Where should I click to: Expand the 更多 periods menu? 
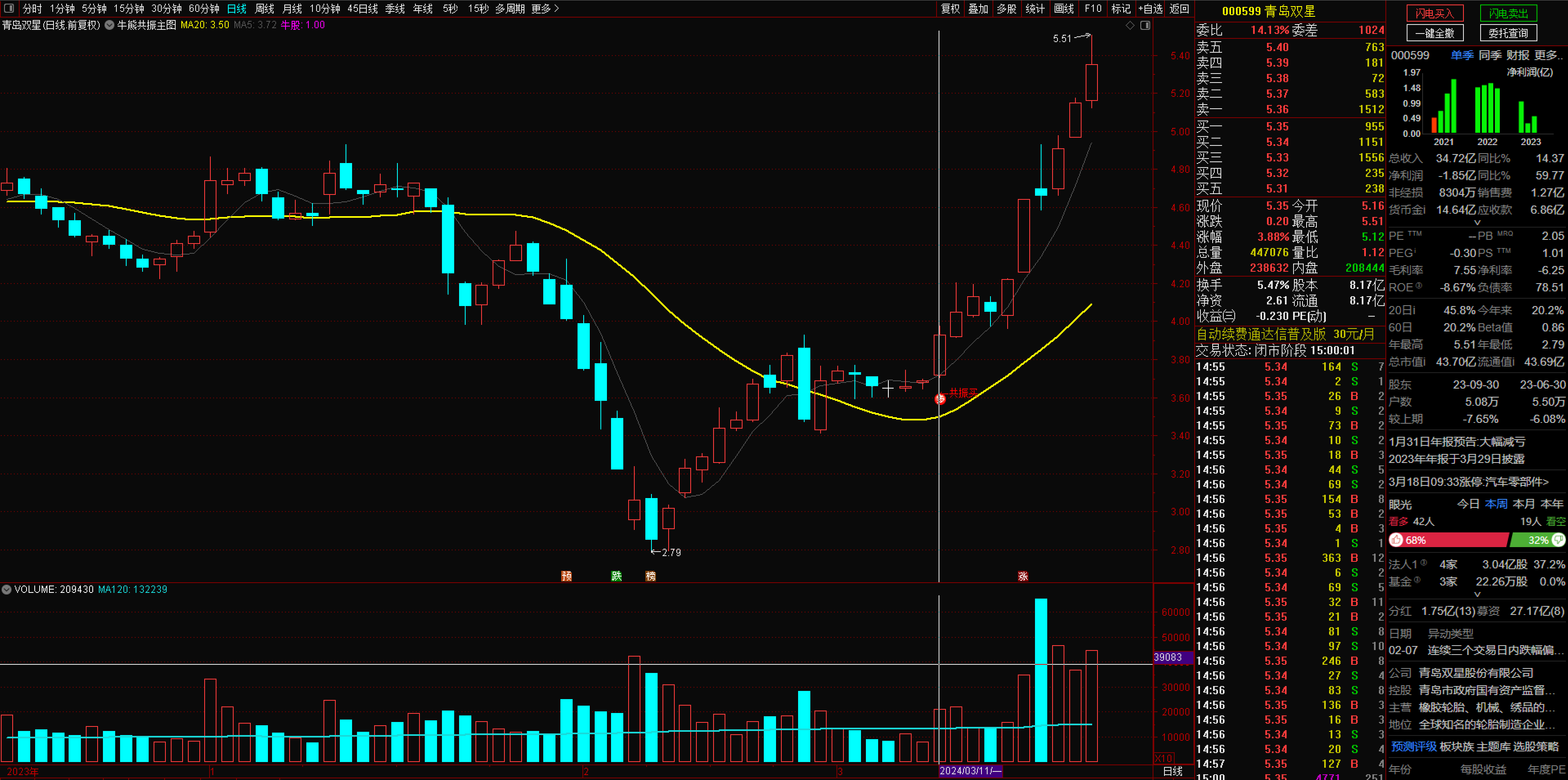coord(545,9)
